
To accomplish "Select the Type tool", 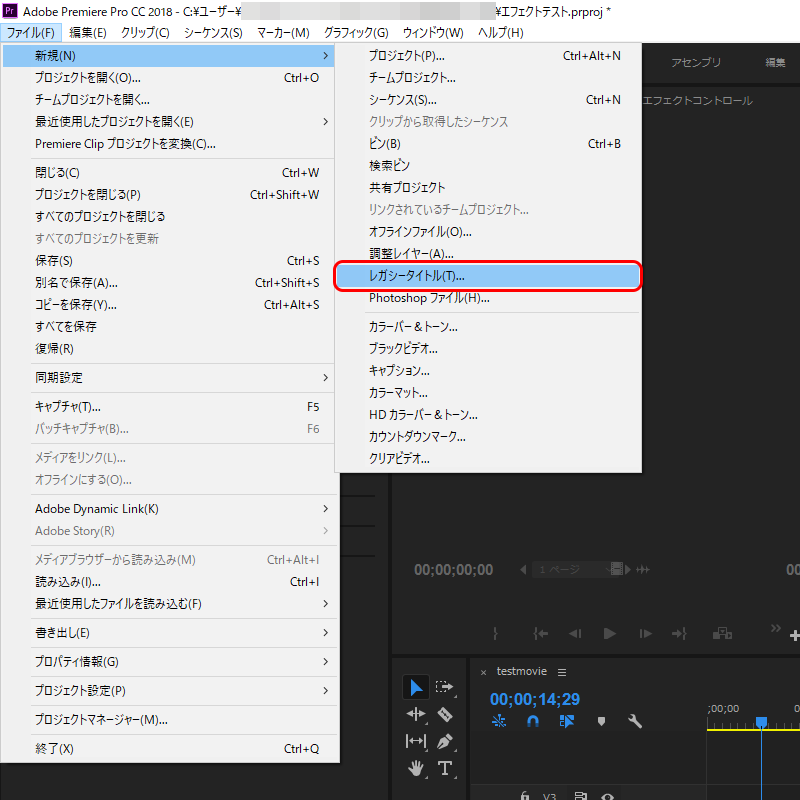I will click(x=445, y=768).
